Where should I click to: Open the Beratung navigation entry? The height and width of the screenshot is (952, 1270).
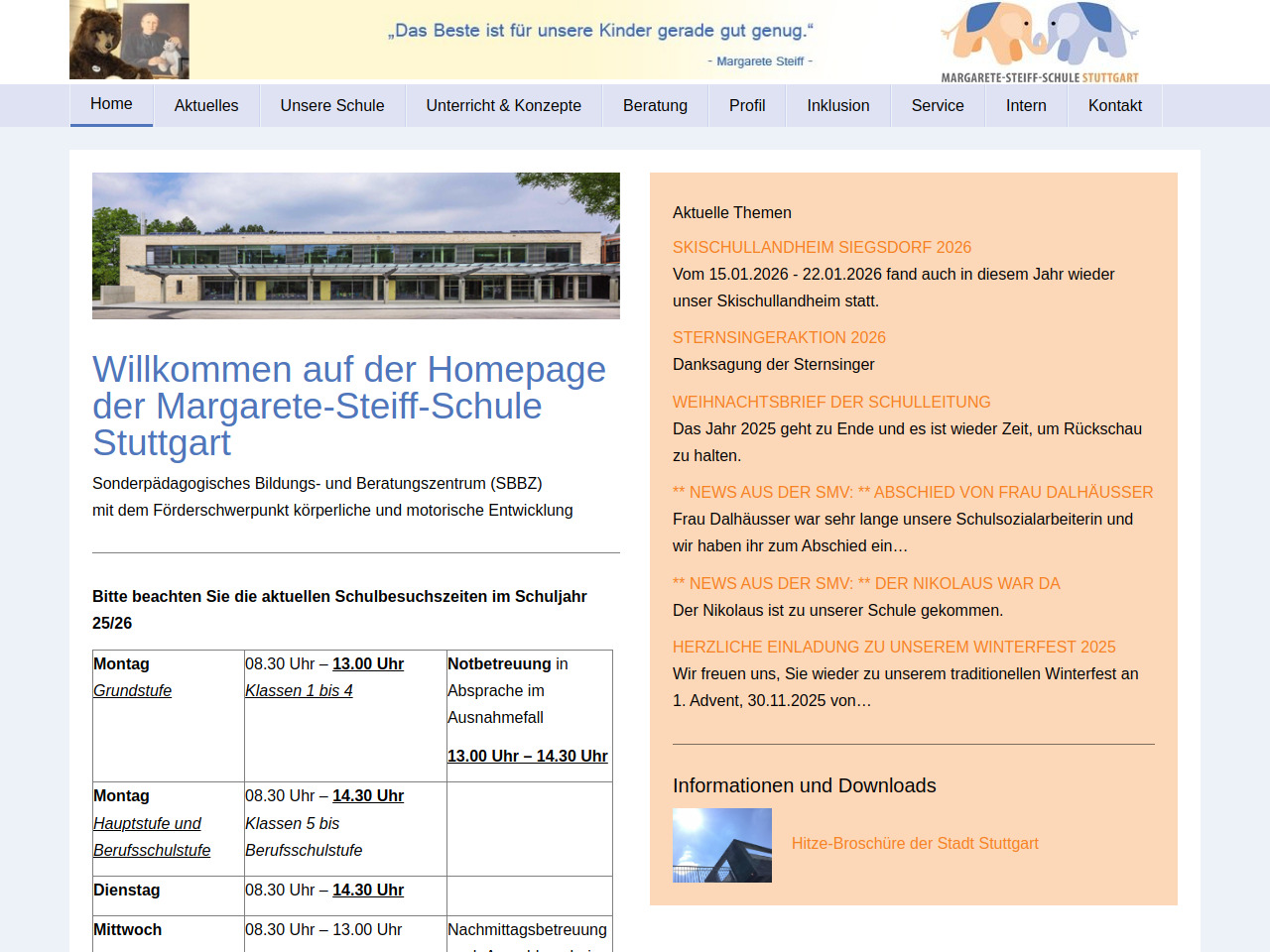655,106
